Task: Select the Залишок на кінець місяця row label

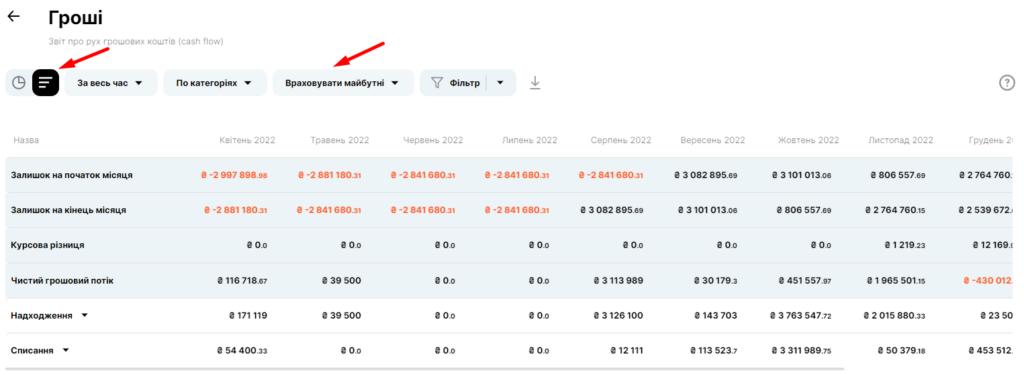Action: [x=69, y=210]
